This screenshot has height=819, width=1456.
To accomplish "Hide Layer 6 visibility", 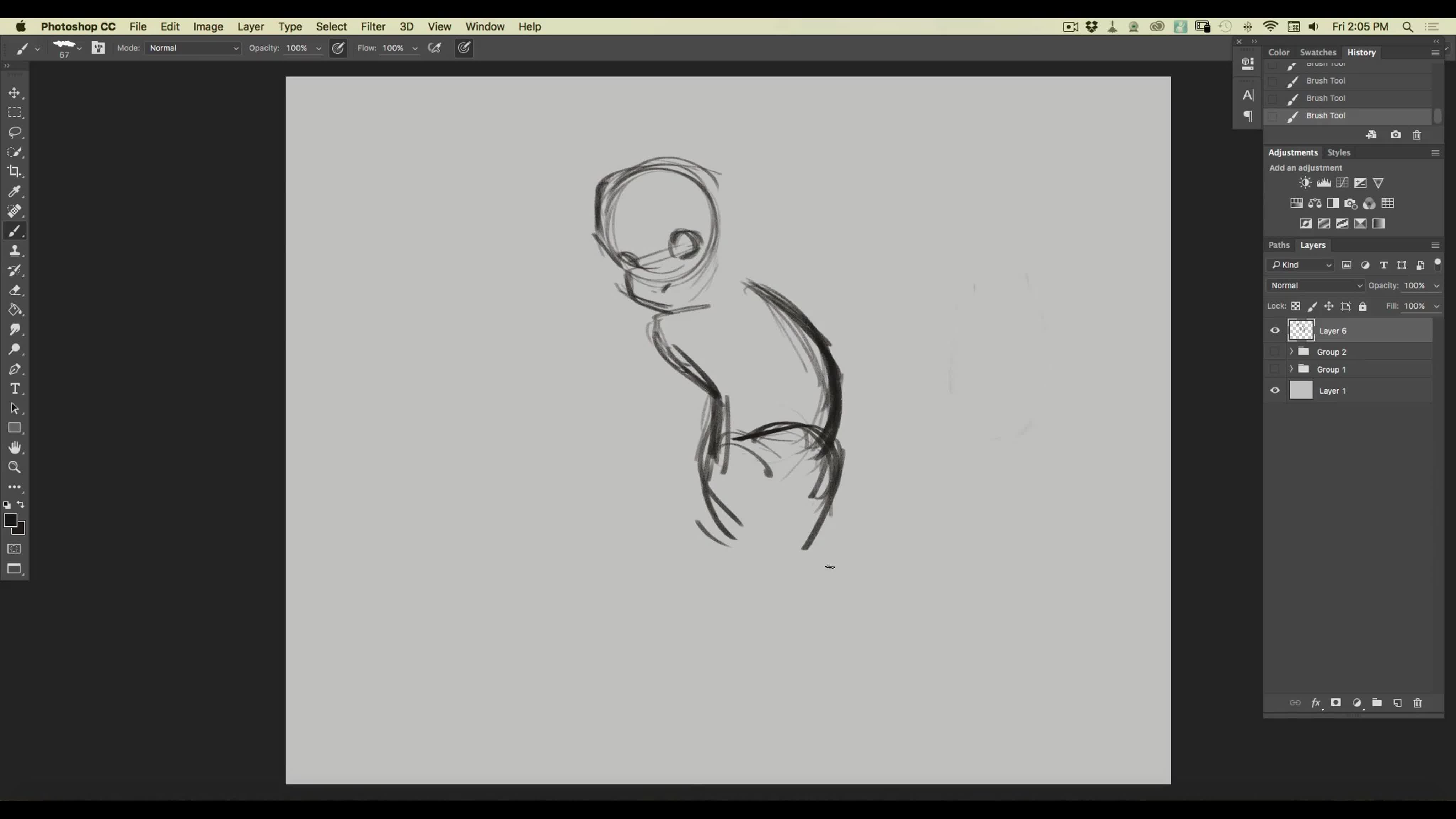I will click(1275, 331).
